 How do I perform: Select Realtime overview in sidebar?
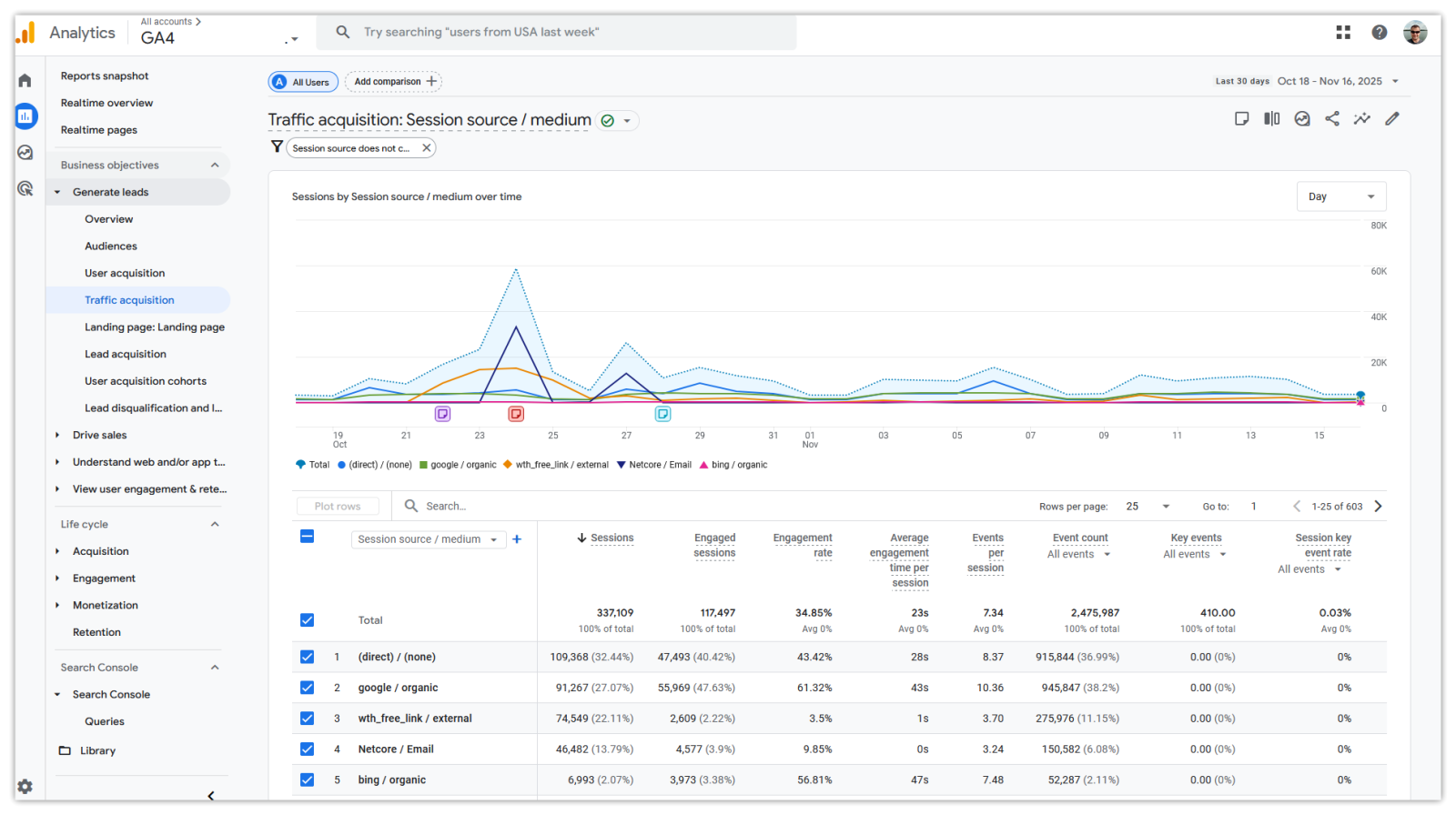[x=106, y=103]
